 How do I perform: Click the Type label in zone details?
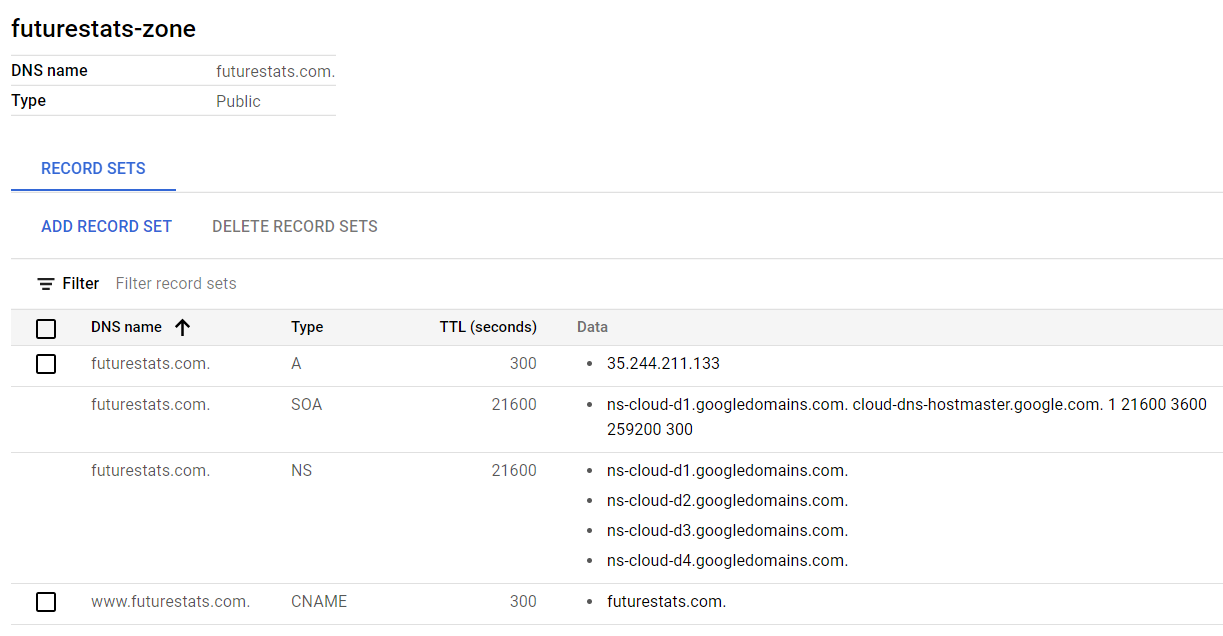(x=28, y=101)
